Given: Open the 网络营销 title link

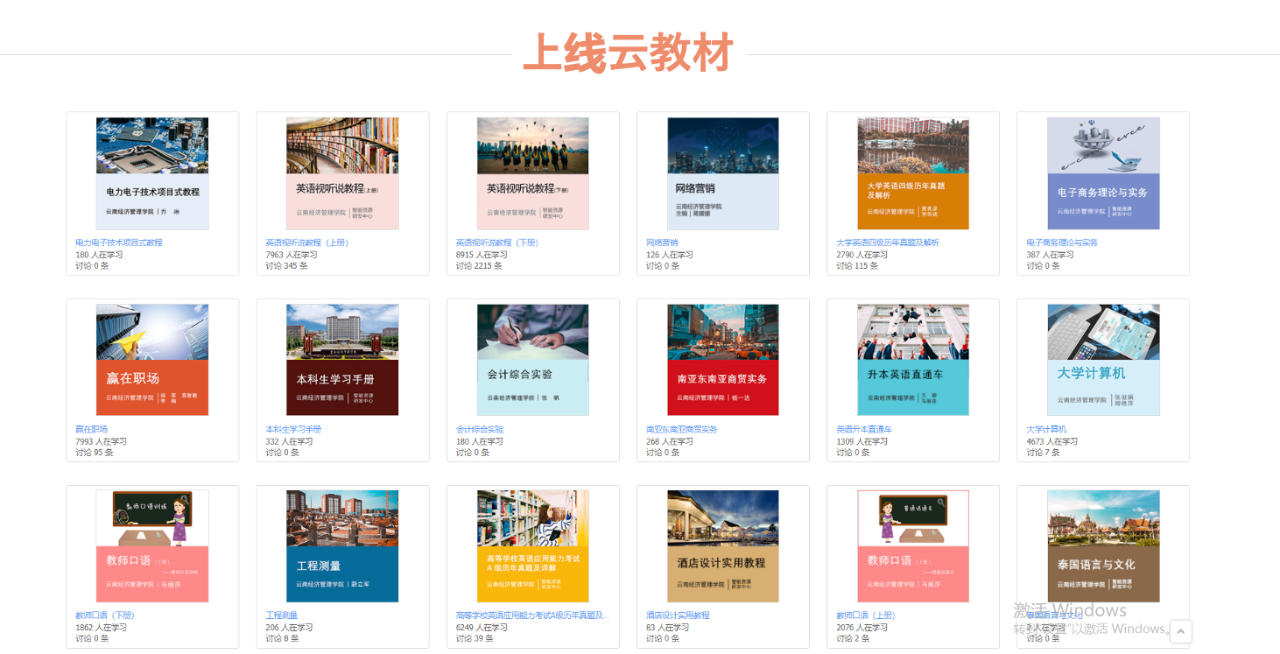Looking at the screenshot, I should pos(662,242).
